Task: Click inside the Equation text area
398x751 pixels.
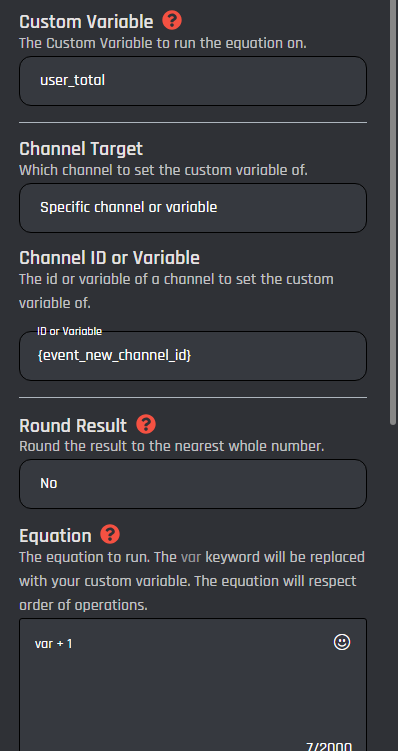Action: (x=193, y=685)
